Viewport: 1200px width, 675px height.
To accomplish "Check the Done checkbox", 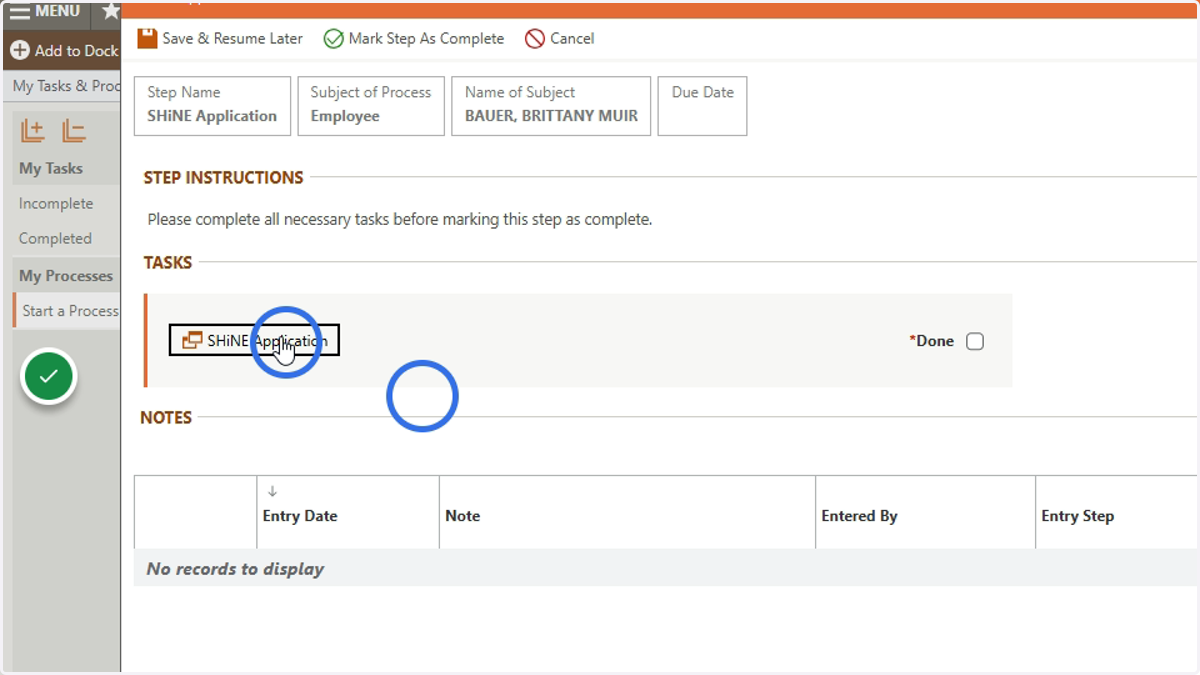I will (975, 341).
